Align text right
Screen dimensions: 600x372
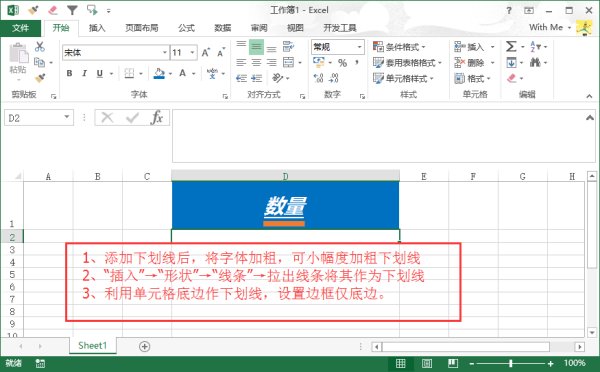[x=271, y=62]
